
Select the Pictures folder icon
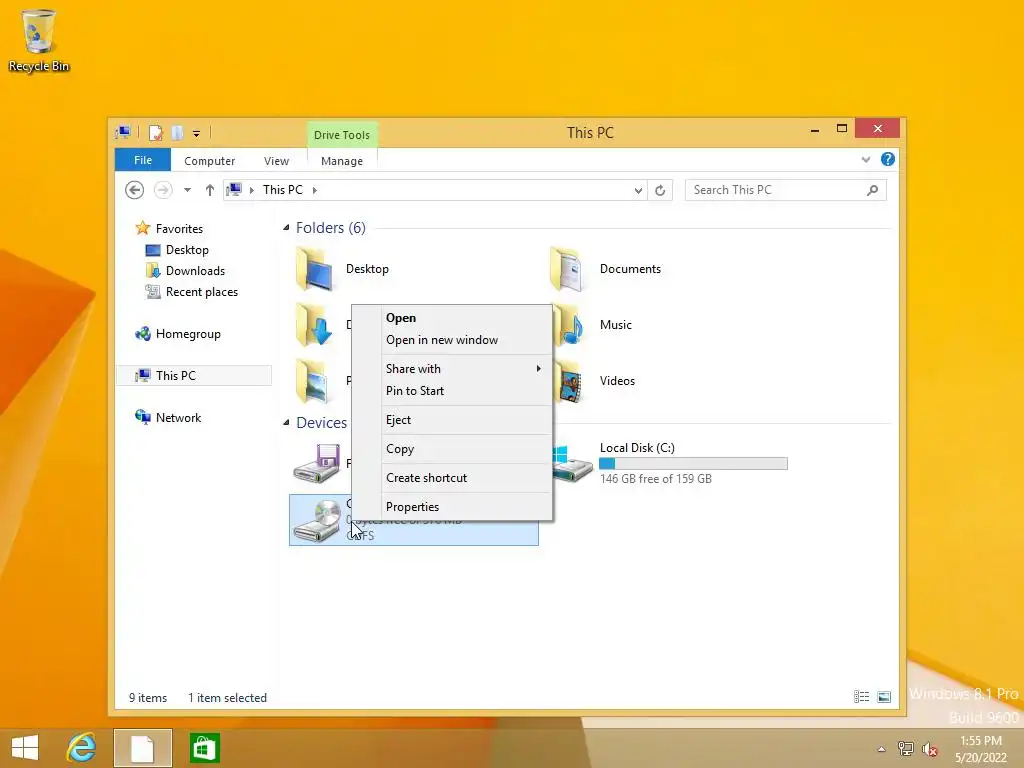312,381
